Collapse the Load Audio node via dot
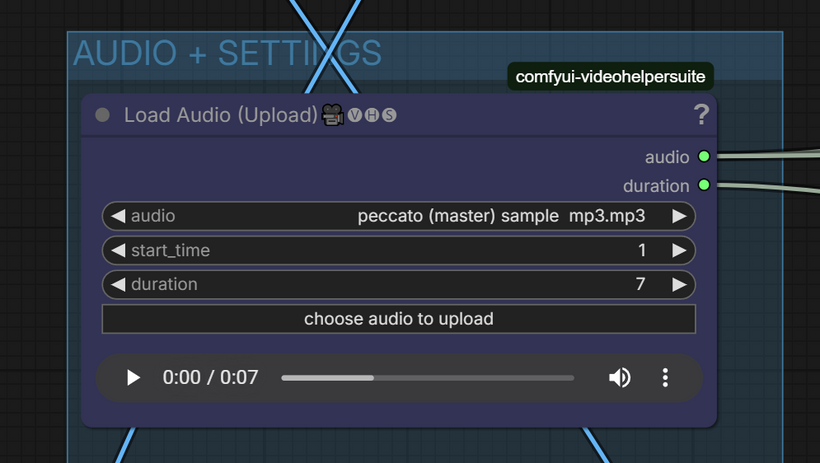820x463 pixels. pos(102,115)
